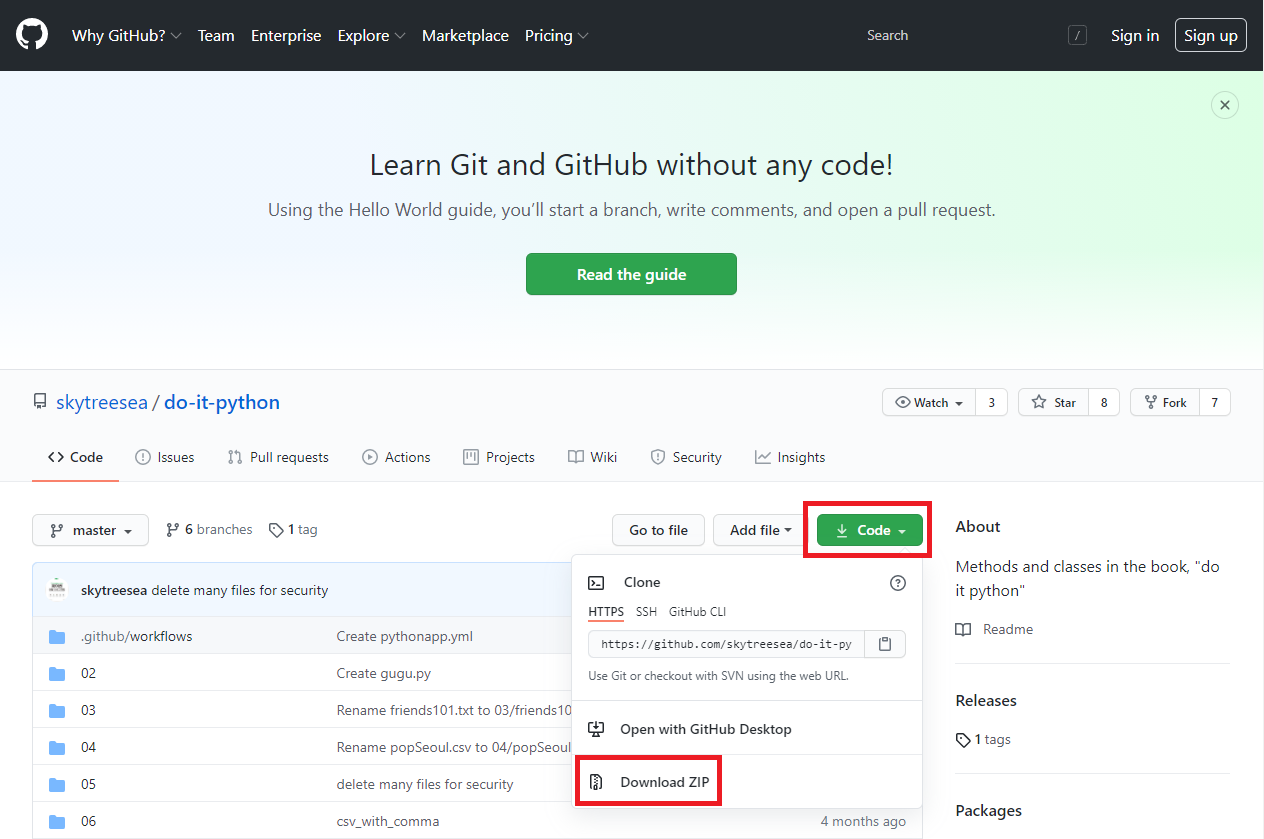
Task: Copy the clone URL with clipboard icon
Action: 885,644
